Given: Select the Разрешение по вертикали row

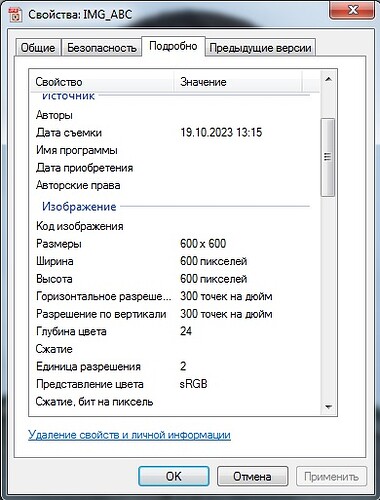Looking at the screenshot, I should coord(175,314).
